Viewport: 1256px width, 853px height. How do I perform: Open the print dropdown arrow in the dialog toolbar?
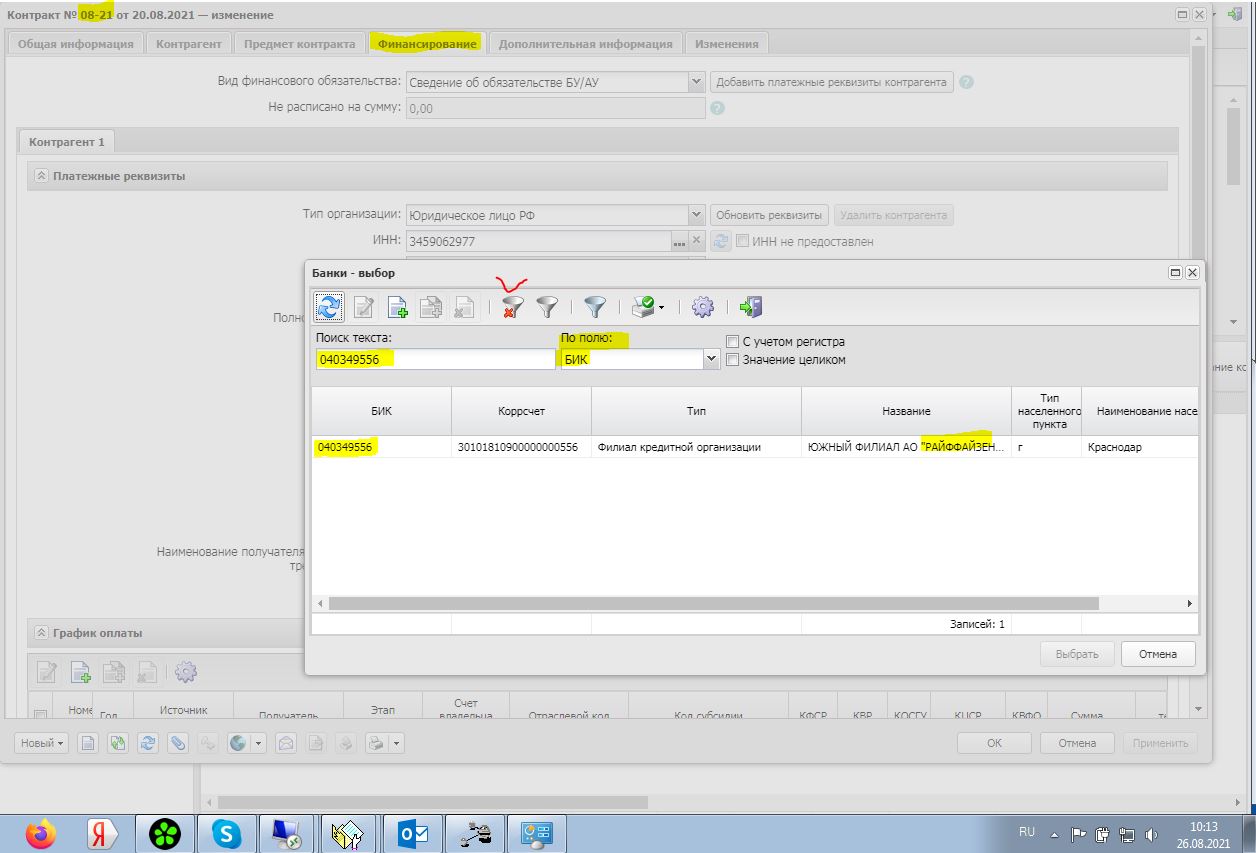(x=661, y=308)
